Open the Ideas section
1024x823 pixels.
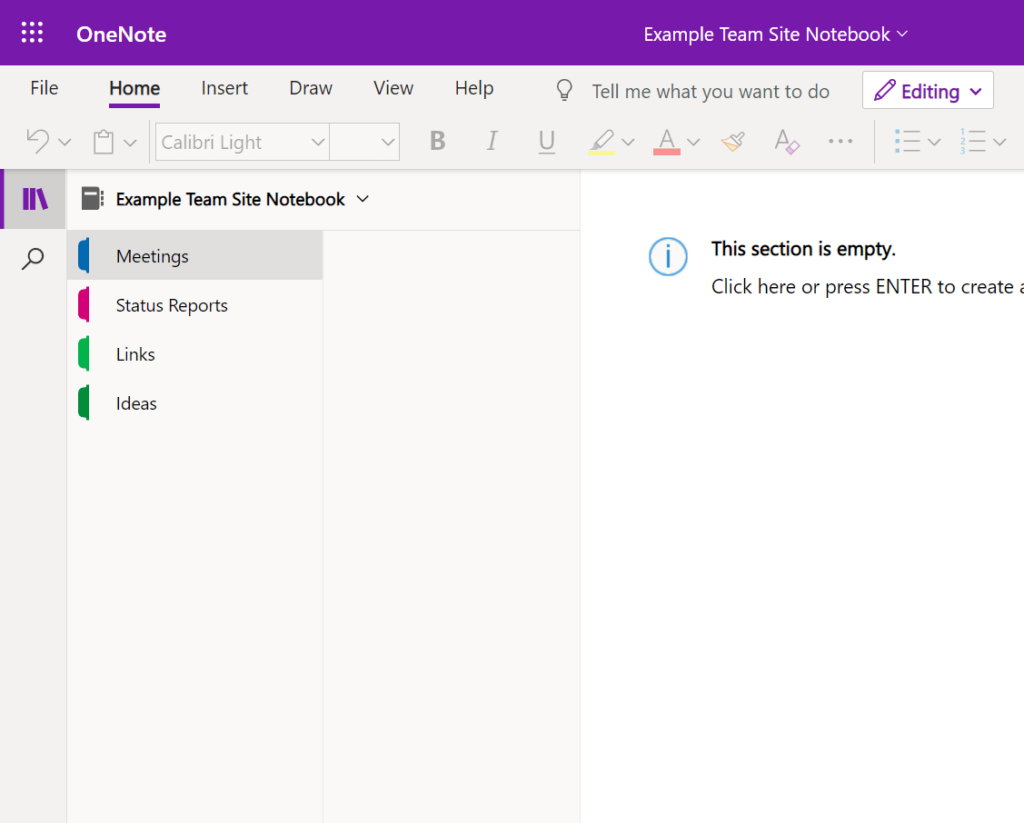[195, 402]
